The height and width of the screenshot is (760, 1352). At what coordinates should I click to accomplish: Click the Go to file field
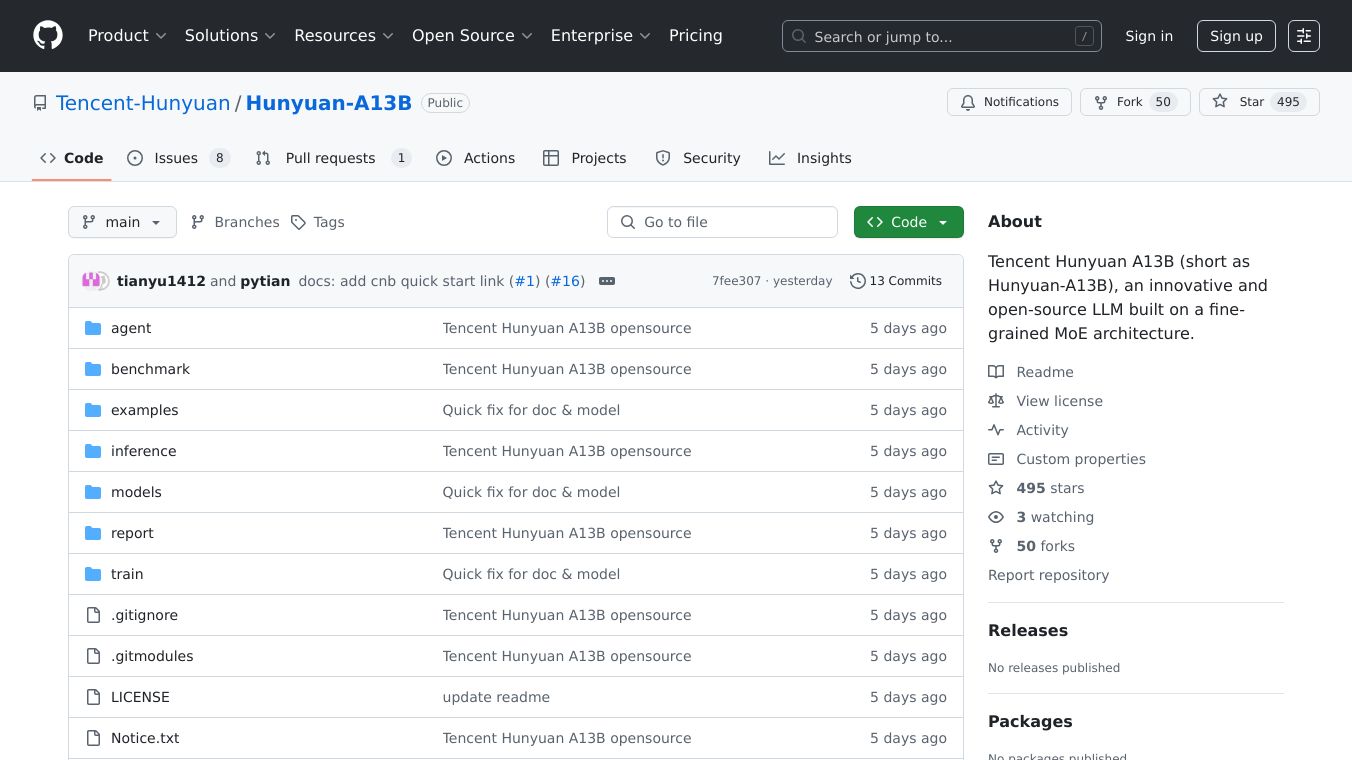[x=722, y=222]
